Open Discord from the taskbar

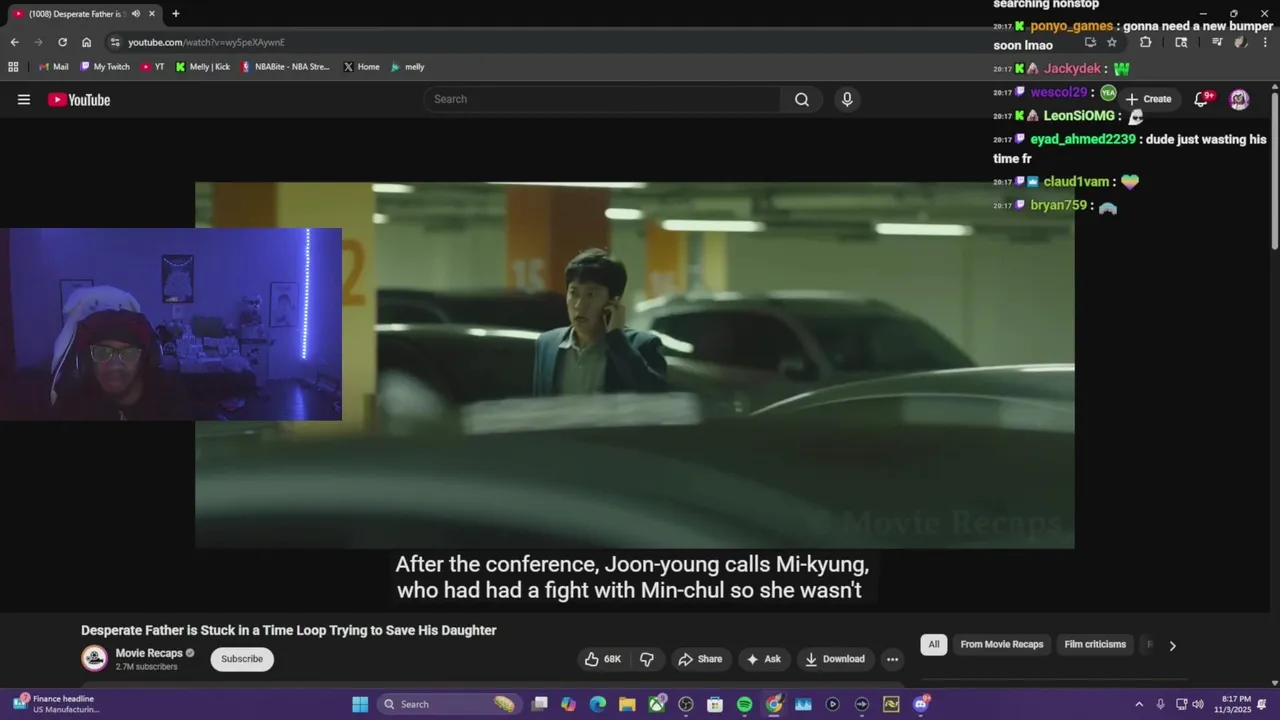point(921,704)
